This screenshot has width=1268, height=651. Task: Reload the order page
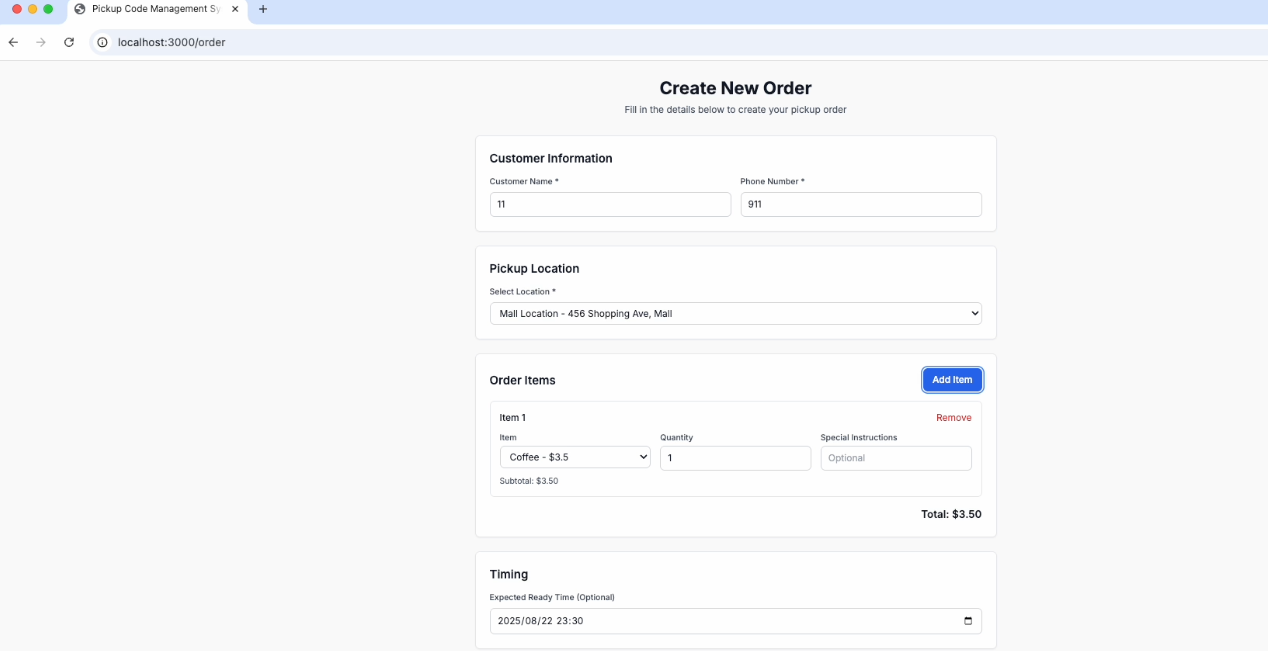[x=69, y=42]
